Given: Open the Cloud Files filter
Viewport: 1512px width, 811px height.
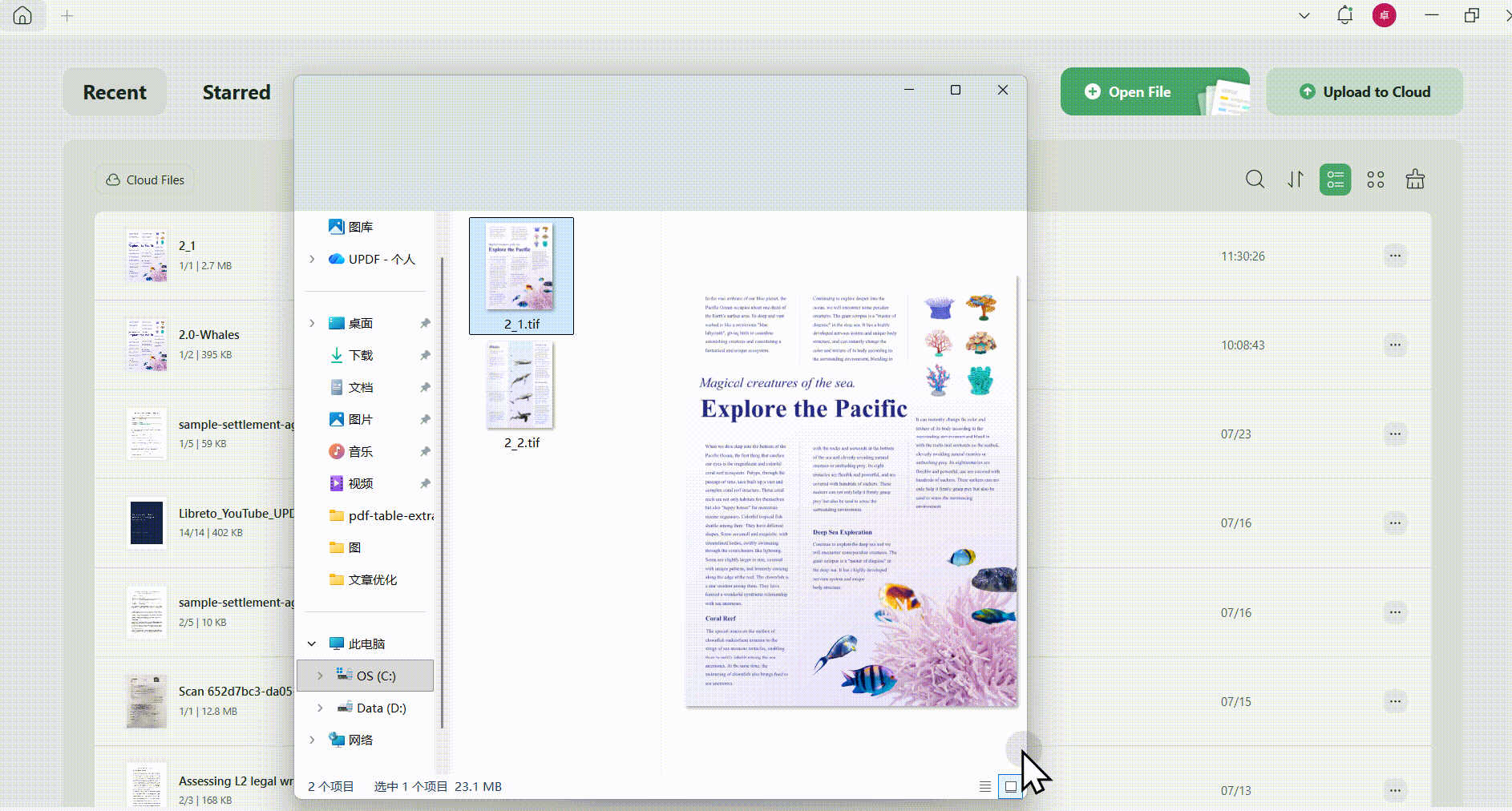Looking at the screenshot, I should pyautogui.click(x=145, y=180).
